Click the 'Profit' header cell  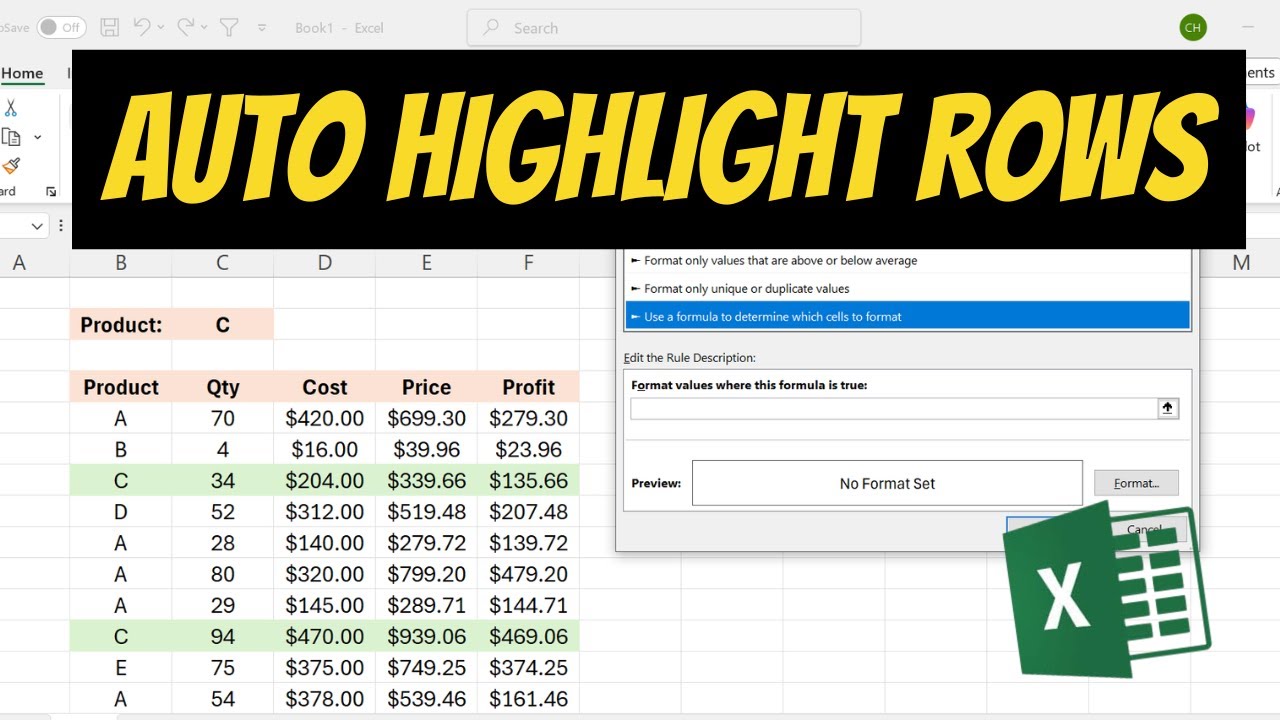pos(529,387)
